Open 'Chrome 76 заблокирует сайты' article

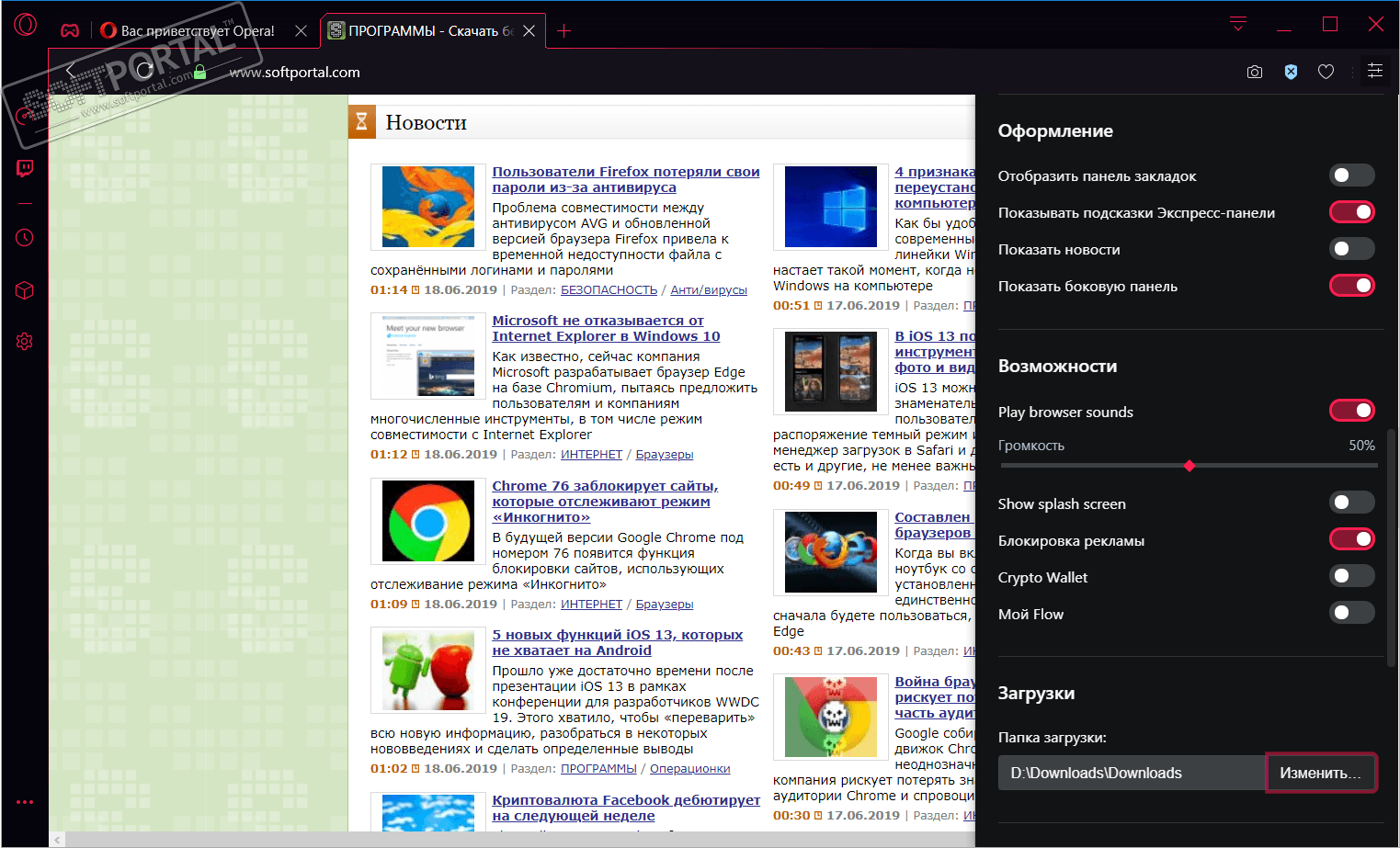click(605, 501)
